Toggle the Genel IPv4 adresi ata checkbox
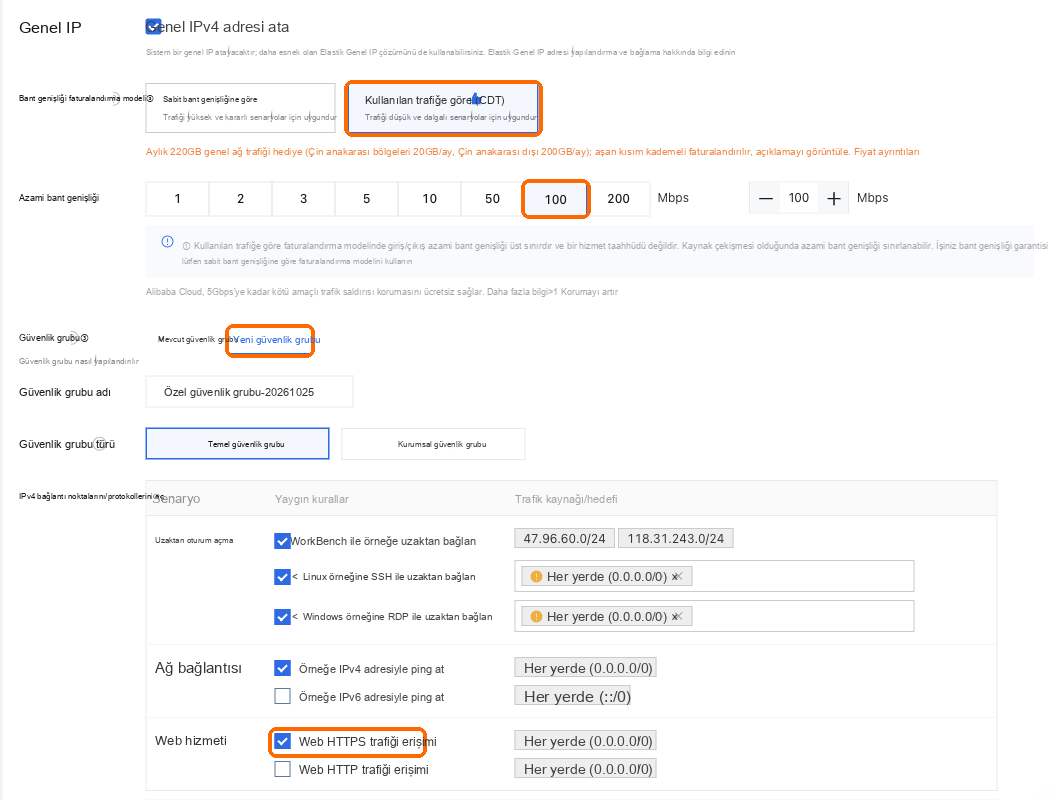 tap(153, 27)
